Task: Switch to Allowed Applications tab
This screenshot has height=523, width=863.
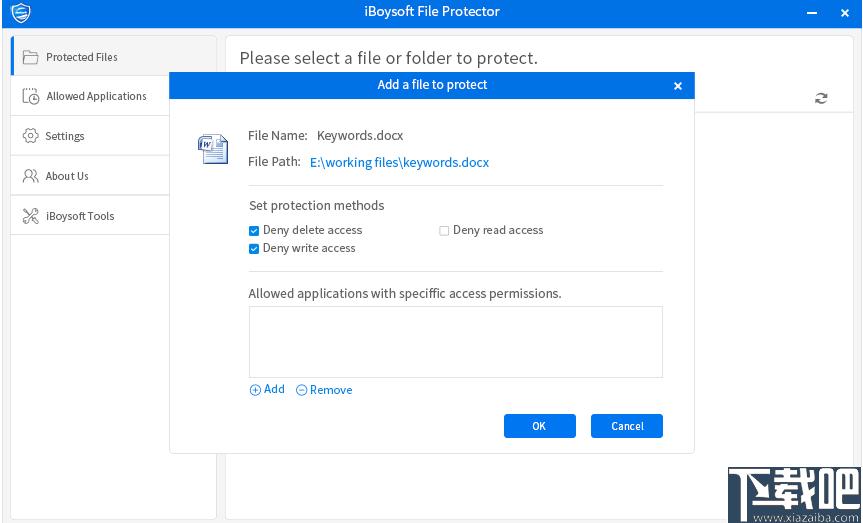Action: point(90,96)
